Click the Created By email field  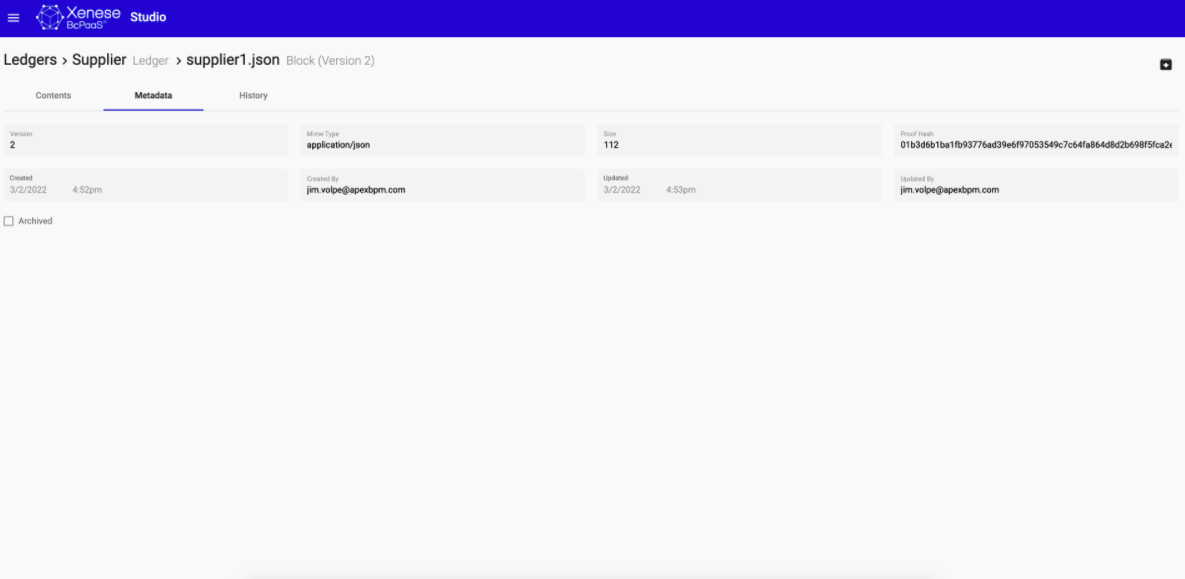[443, 185]
